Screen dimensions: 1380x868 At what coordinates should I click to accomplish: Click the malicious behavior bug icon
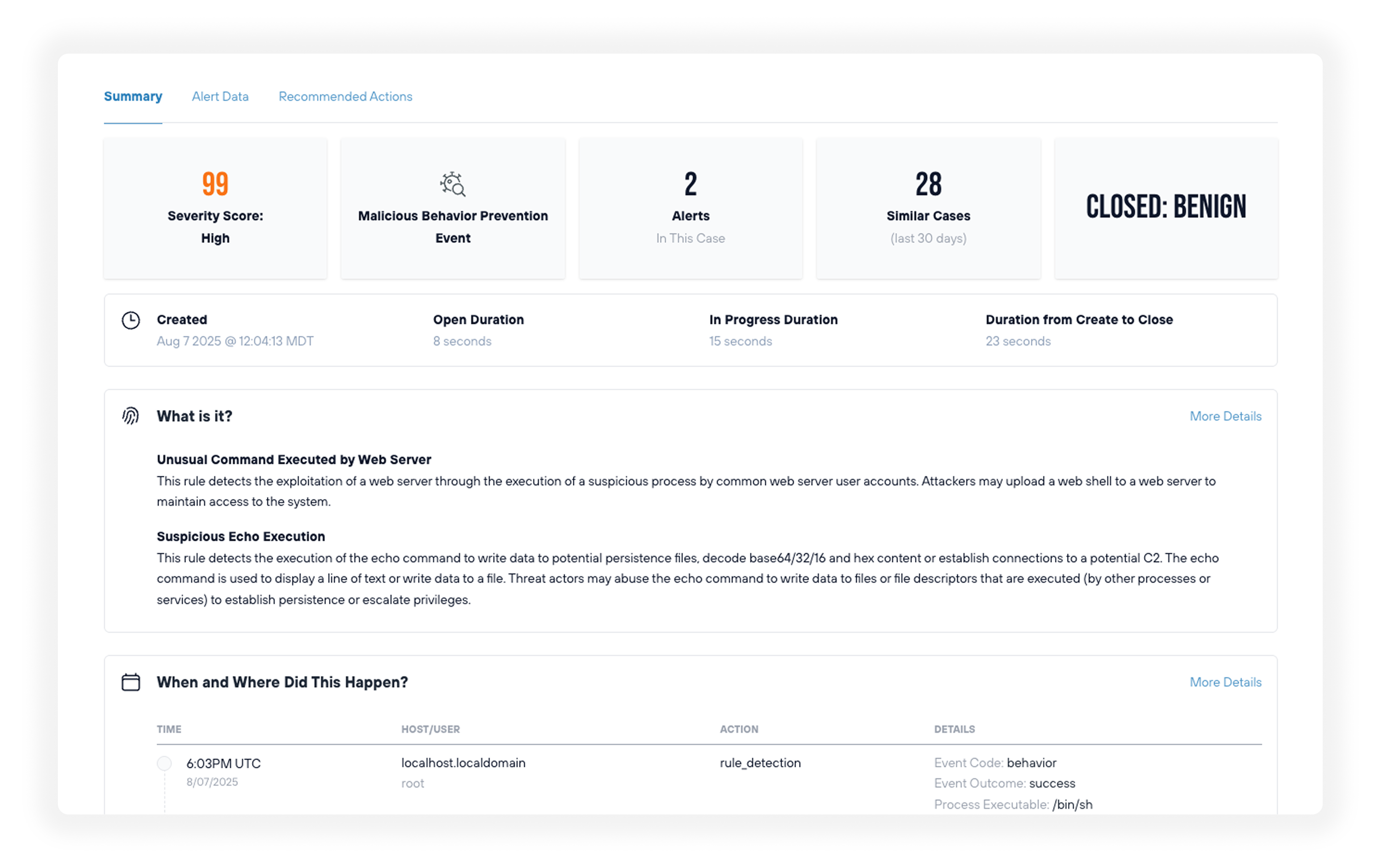click(453, 184)
